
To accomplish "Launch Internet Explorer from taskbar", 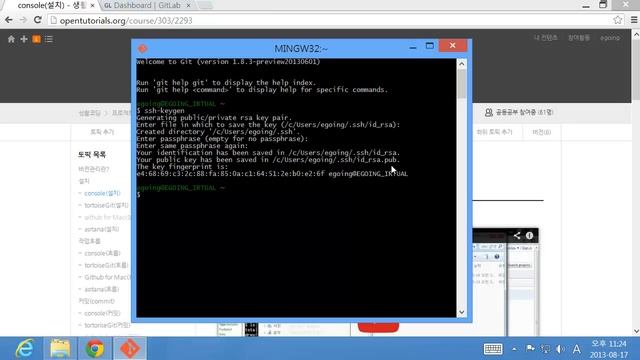I will 24,349.
